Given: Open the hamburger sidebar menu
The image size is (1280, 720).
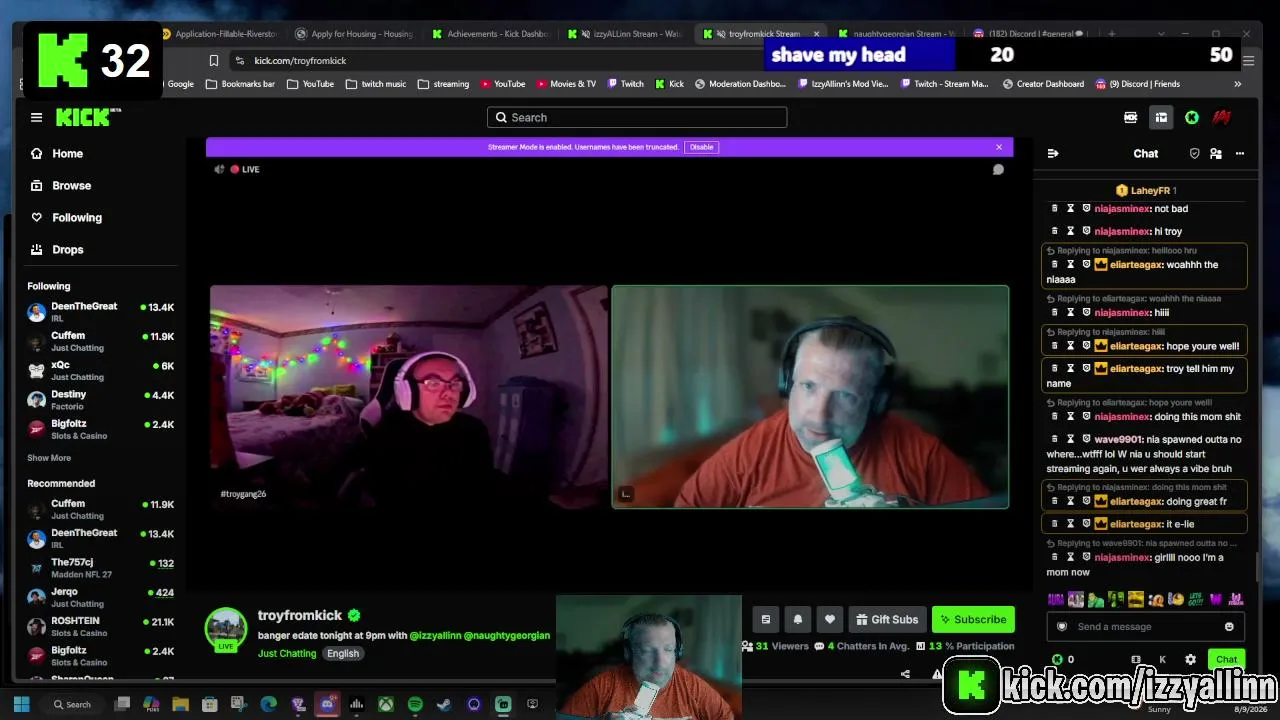Looking at the screenshot, I should coord(36,117).
